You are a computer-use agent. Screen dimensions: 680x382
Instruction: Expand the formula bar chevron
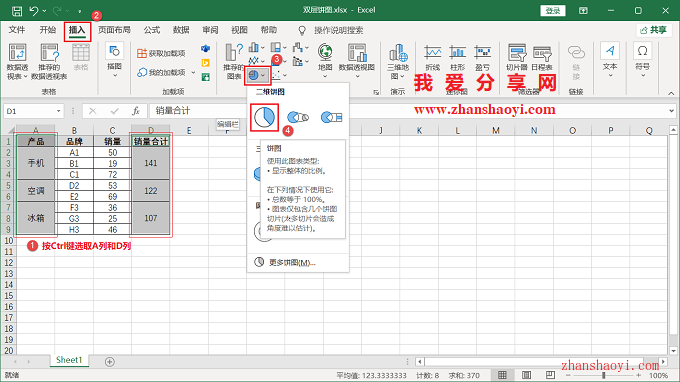(x=671, y=111)
